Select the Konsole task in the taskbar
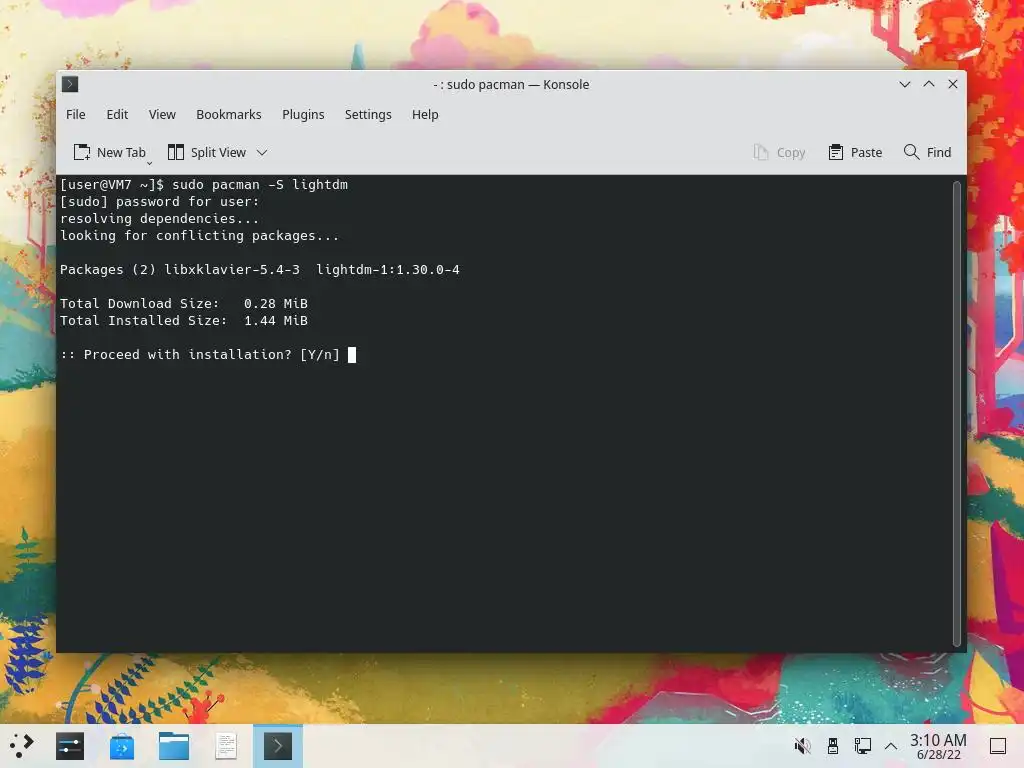This screenshot has width=1024, height=768. pos(278,746)
